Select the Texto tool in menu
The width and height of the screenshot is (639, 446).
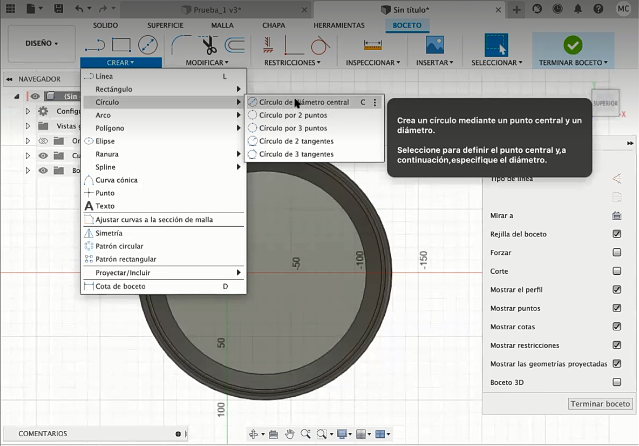coord(104,205)
